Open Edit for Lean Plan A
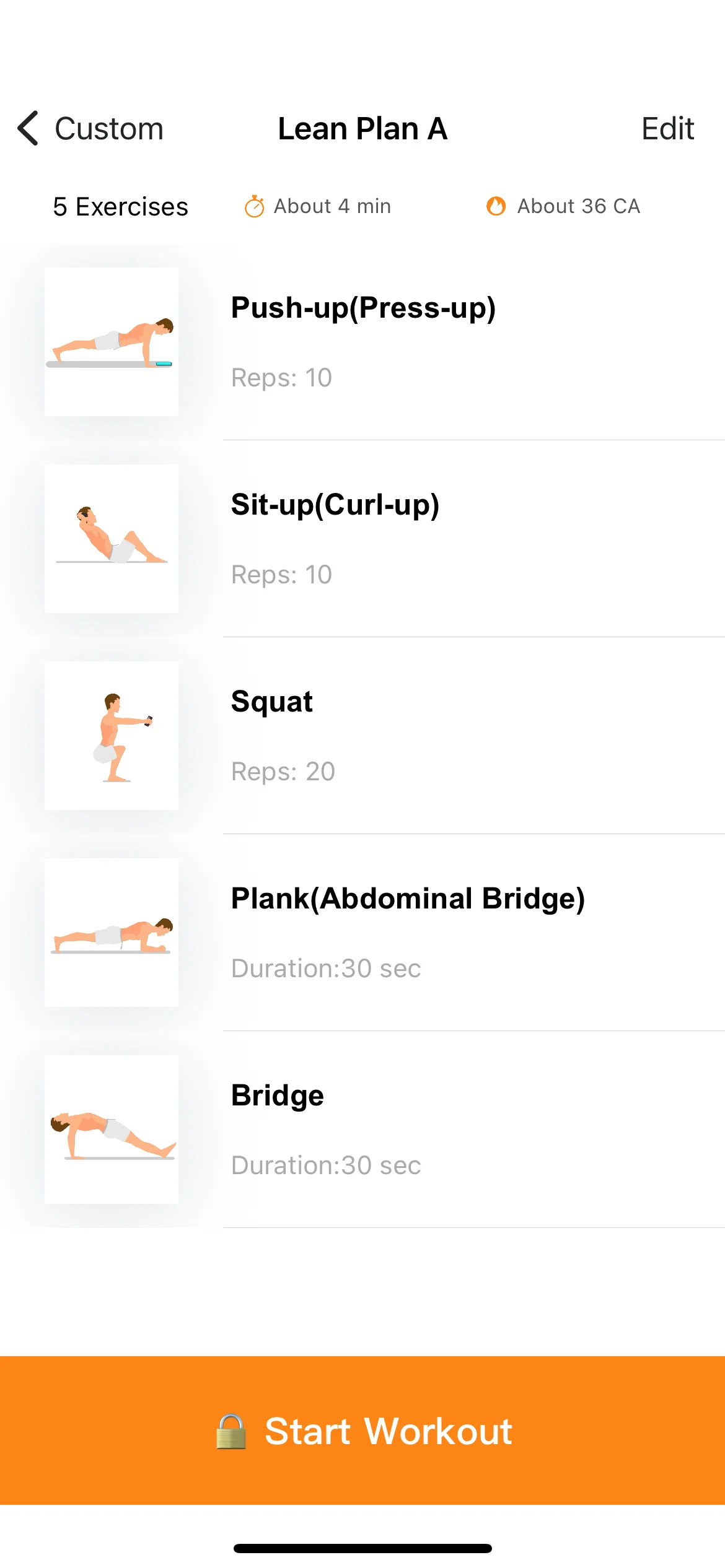The height and width of the screenshot is (1568, 725). (667, 129)
